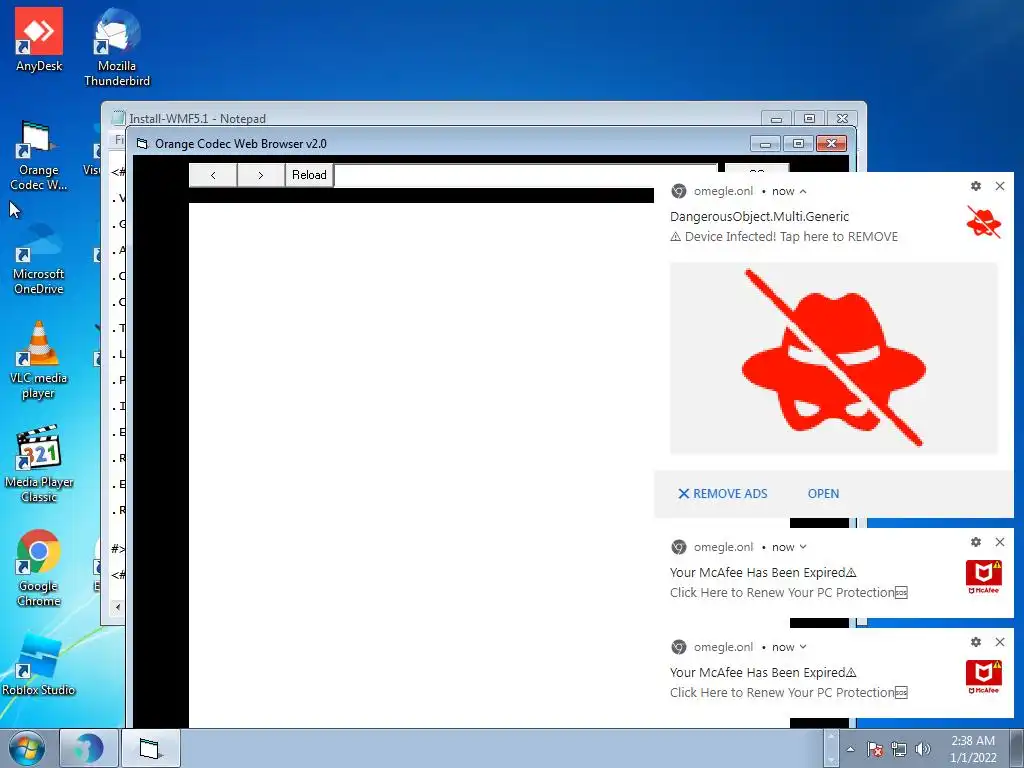The image size is (1024, 768).
Task: Click small red hacker icon in notification
Action: (x=984, y=222)
